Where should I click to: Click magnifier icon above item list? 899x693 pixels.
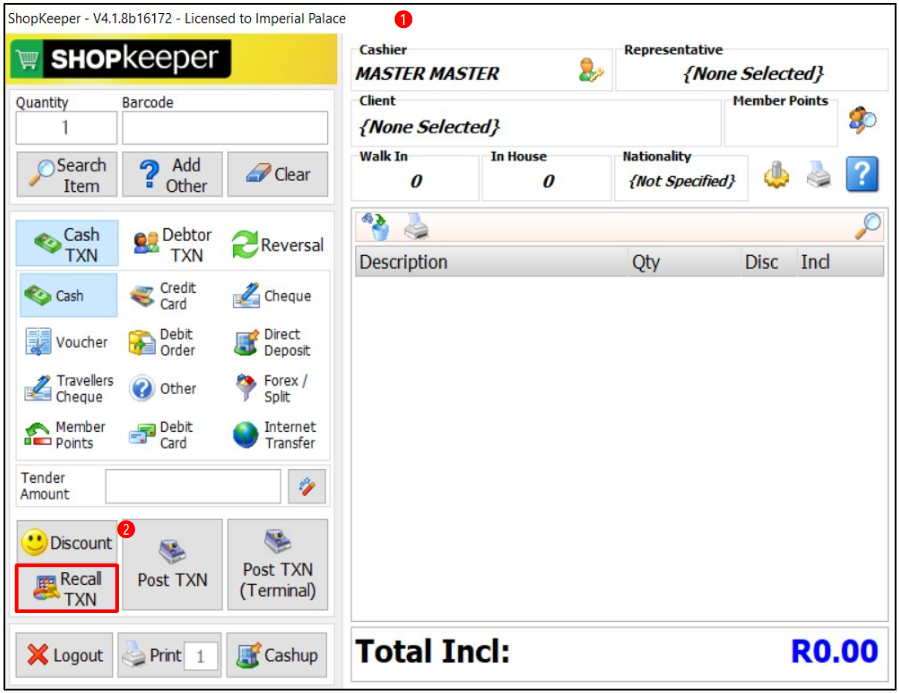(x=867, y=226)
